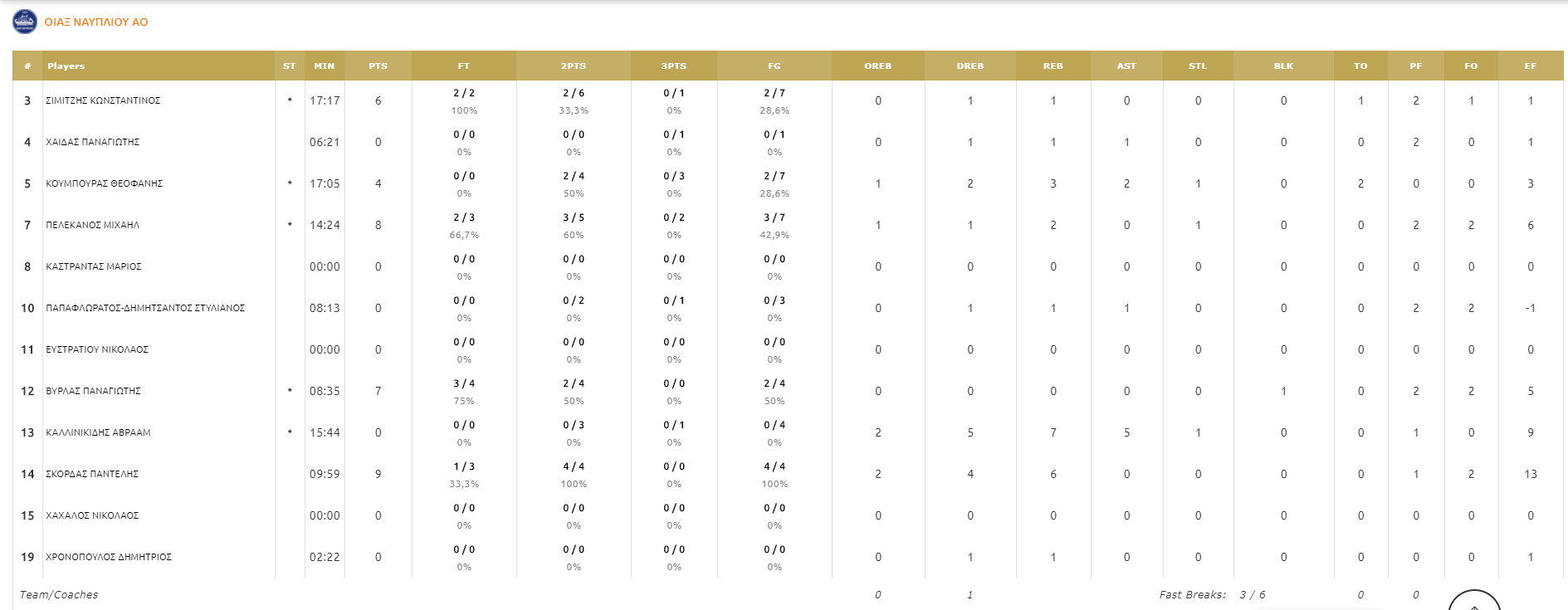
Task: Click the FT column header
Action: tap(464, 66)
